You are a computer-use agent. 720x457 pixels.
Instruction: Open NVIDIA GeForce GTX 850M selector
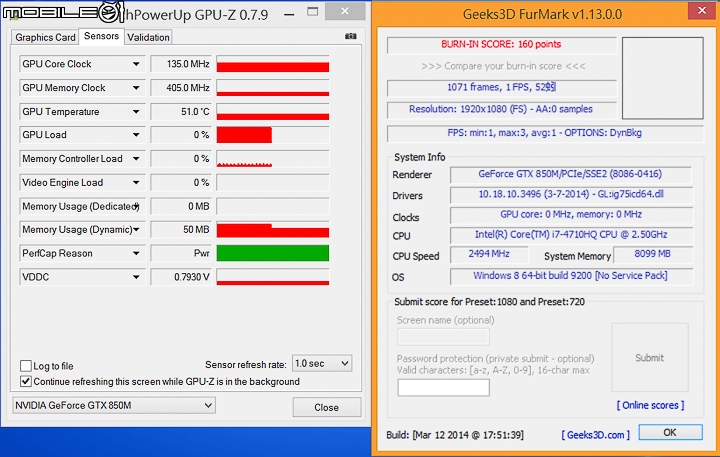[x=114, y=406]
